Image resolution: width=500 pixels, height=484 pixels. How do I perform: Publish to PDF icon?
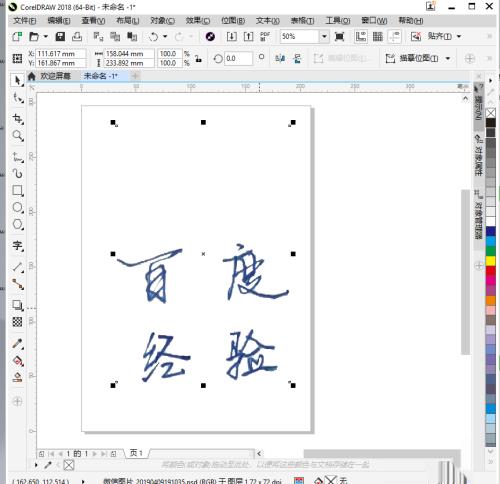tap(265, 36)
